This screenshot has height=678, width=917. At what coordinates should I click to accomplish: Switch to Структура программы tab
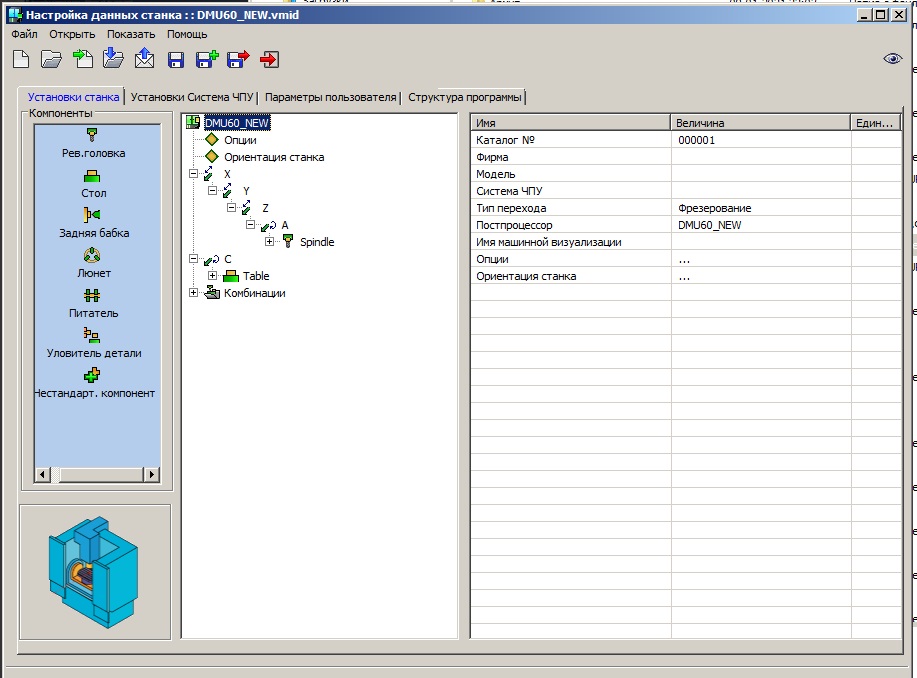pyautogui.click(x=464, y=97)
